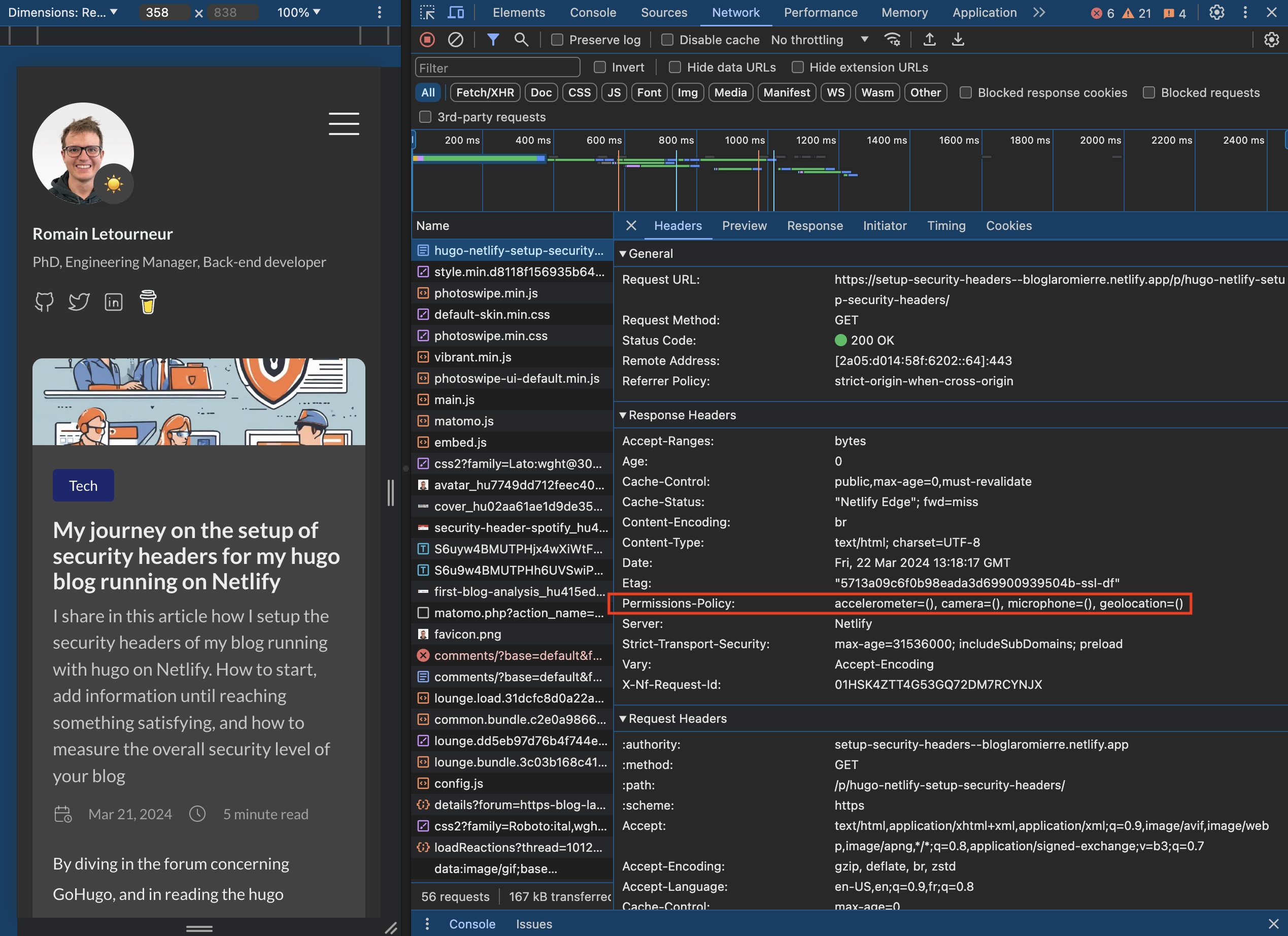Close the request details pane
This screenshot has width=1288, height=936.
coord(631,225)
